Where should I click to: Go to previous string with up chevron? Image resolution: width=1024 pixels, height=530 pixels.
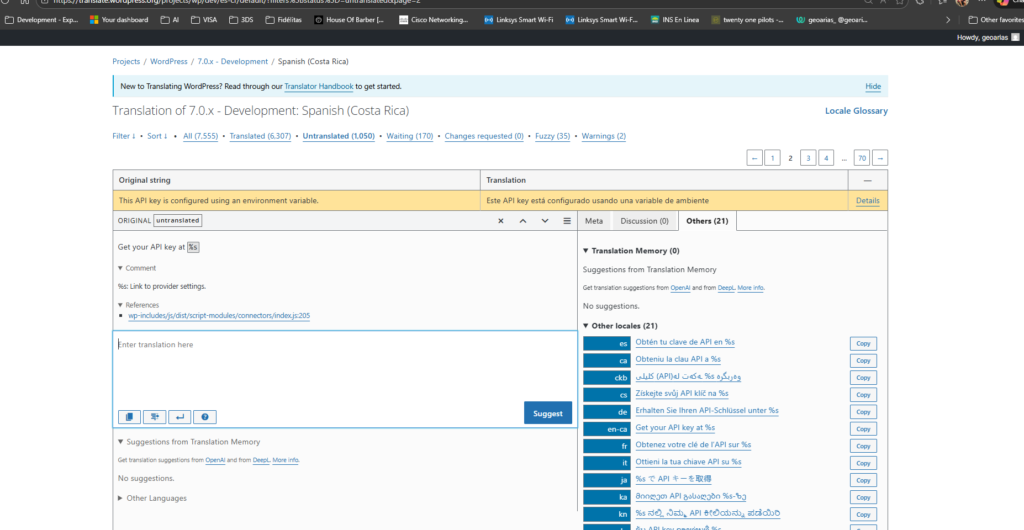pyautogui.click(x=523, y=221)
